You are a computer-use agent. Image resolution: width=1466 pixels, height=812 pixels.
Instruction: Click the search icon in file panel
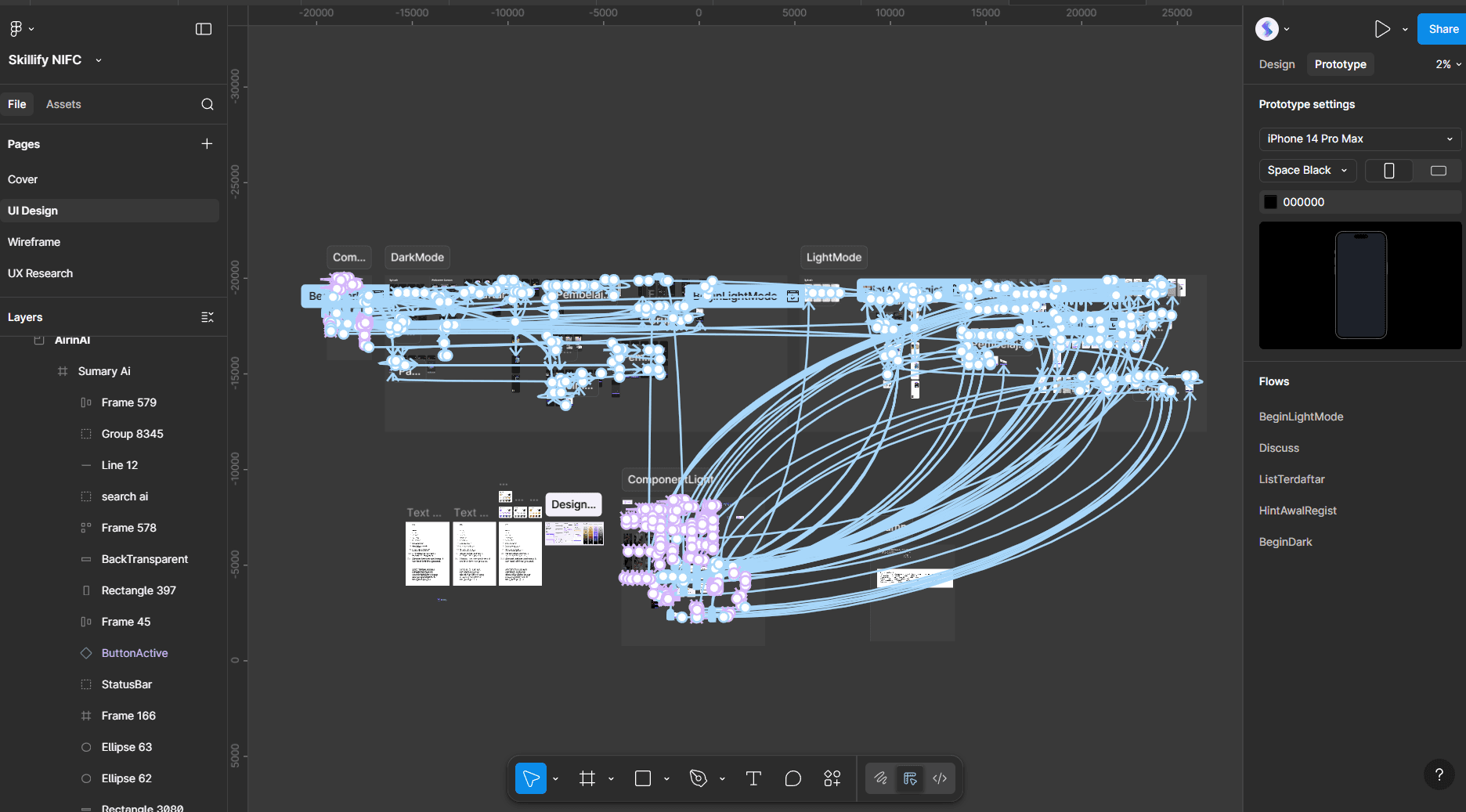point(208,104)
